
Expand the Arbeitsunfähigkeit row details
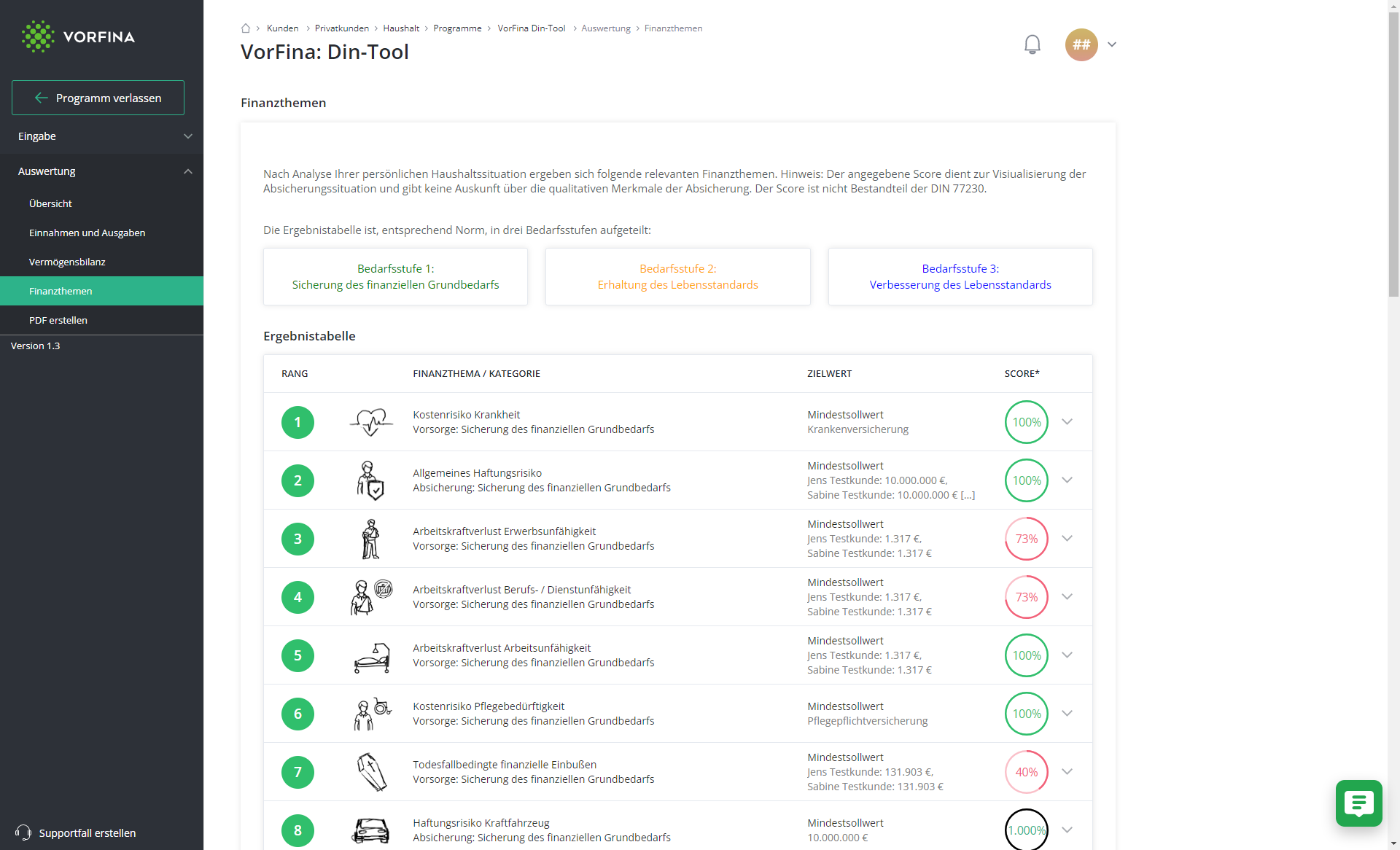click(1067, 655)
